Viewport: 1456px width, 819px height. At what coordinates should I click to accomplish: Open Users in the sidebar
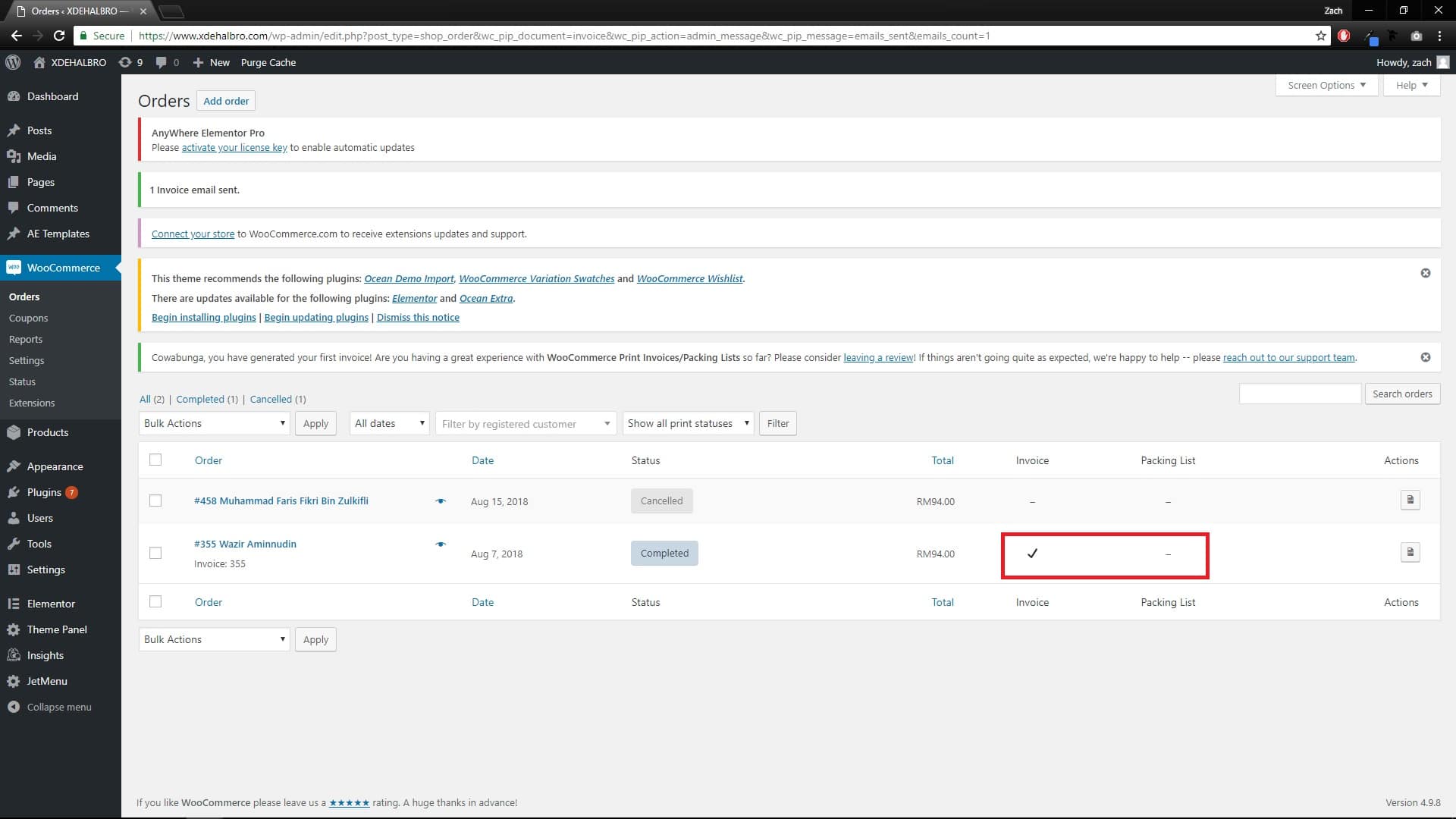click(61, 518)
